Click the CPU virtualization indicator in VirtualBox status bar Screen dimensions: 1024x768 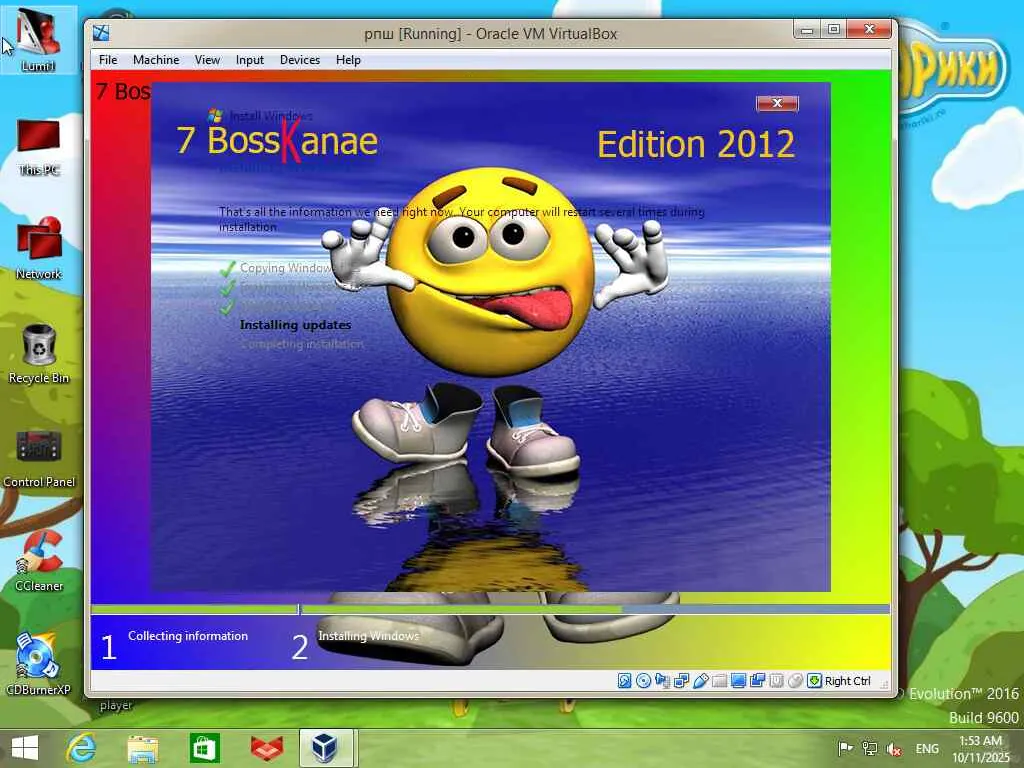coord(776,681)
